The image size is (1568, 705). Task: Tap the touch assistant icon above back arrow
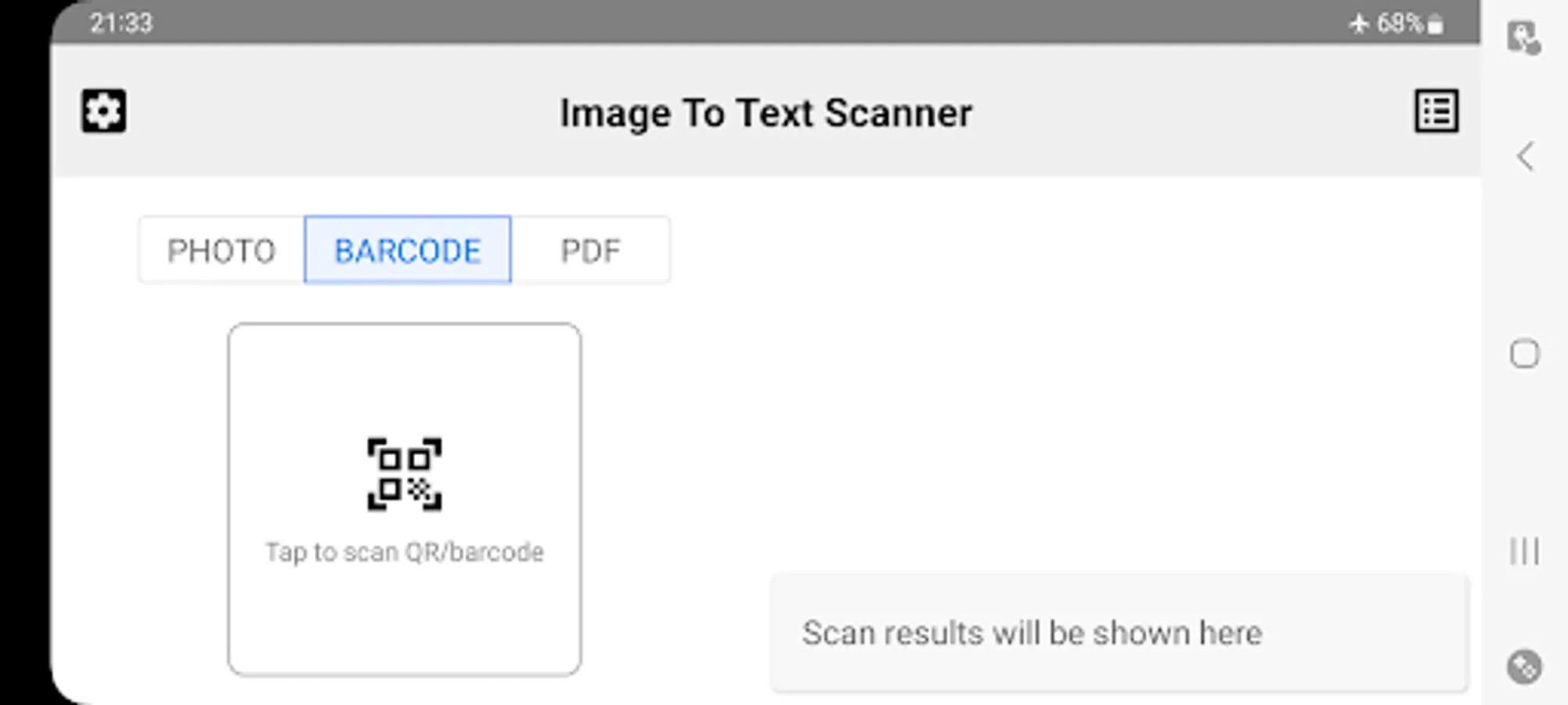click(1523, 38)
